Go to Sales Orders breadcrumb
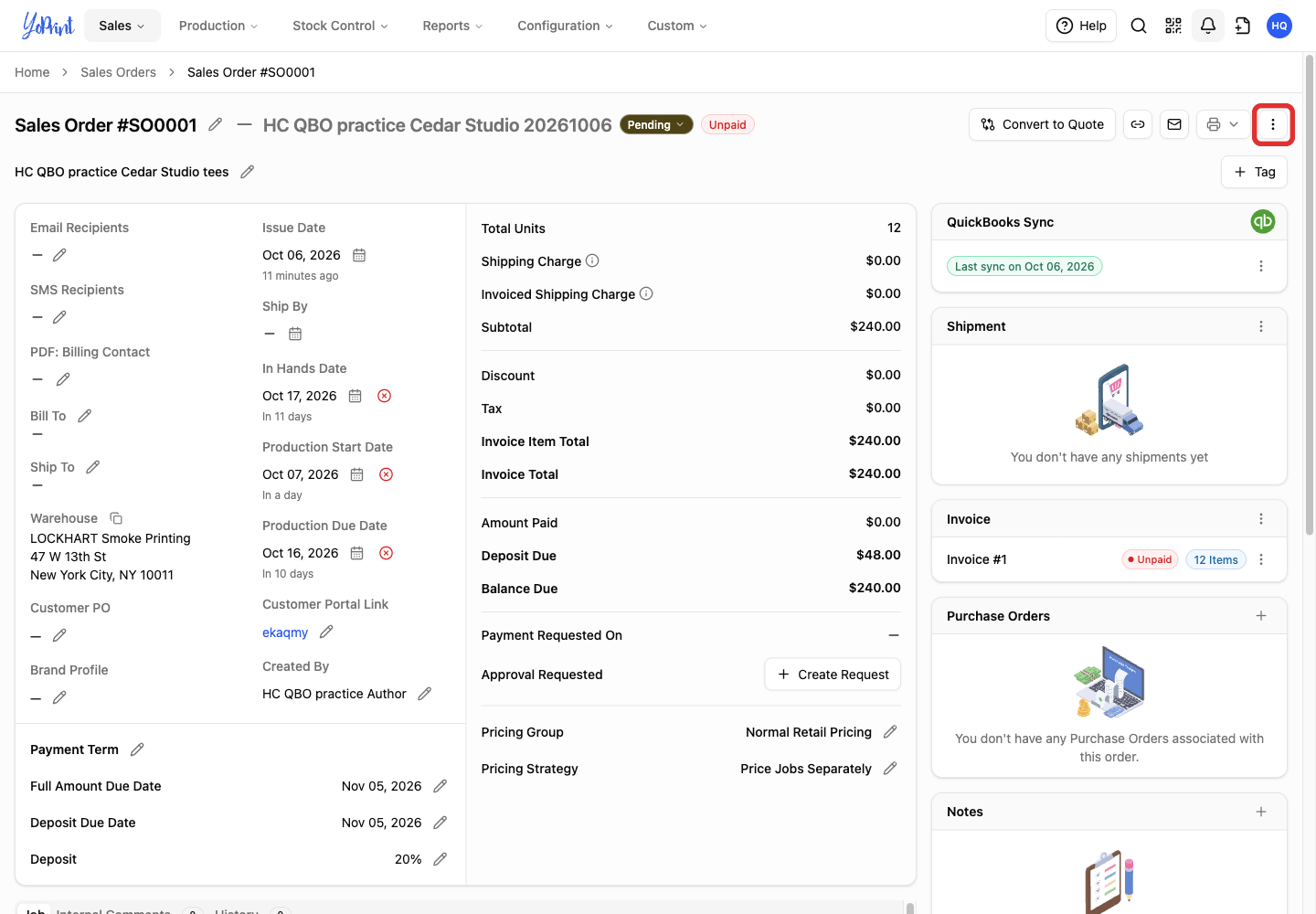This screenshot has width=1316, height=914. [x=118, y=72]
